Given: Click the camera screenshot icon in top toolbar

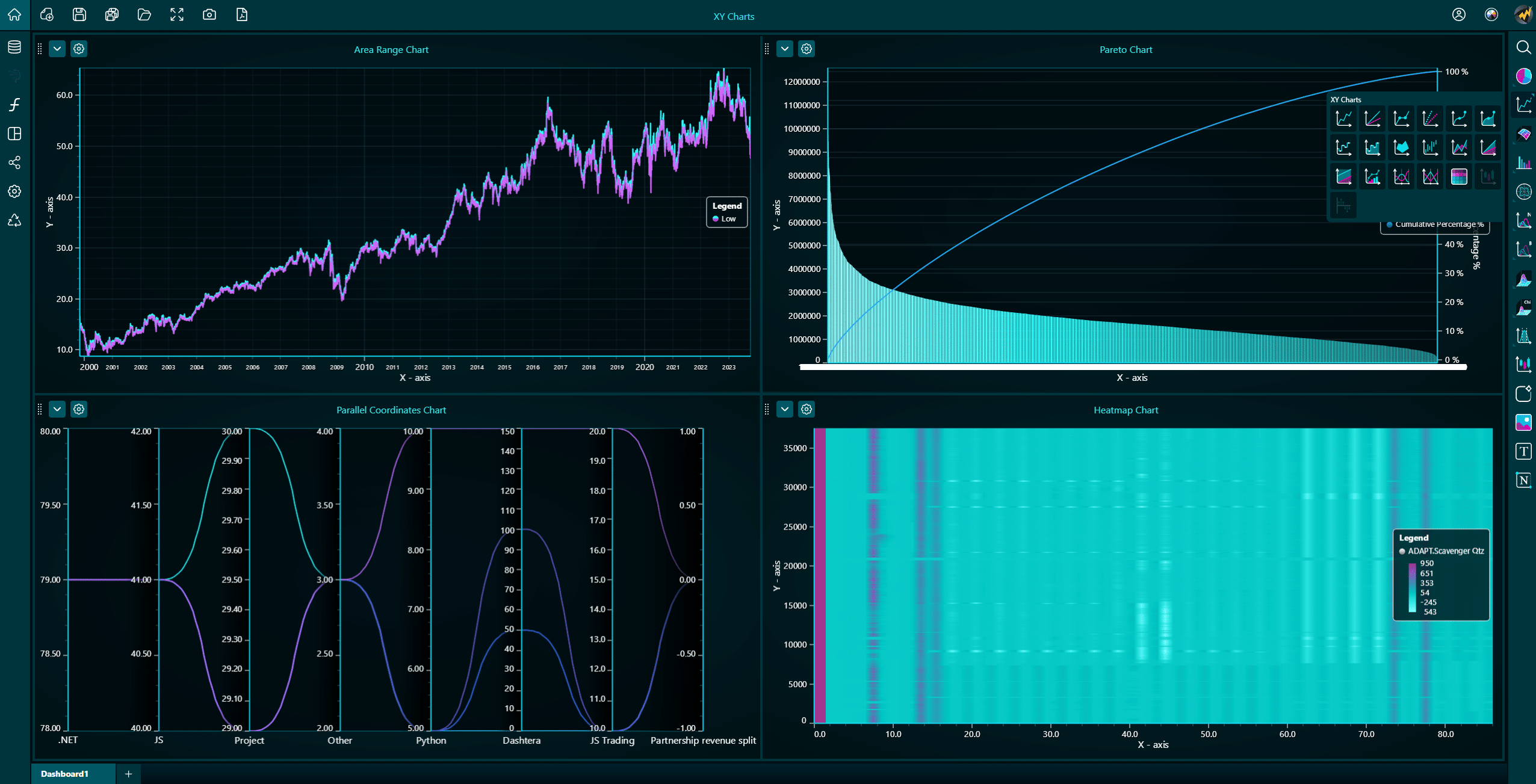Looking at the screenshot, I should (209, 14).
